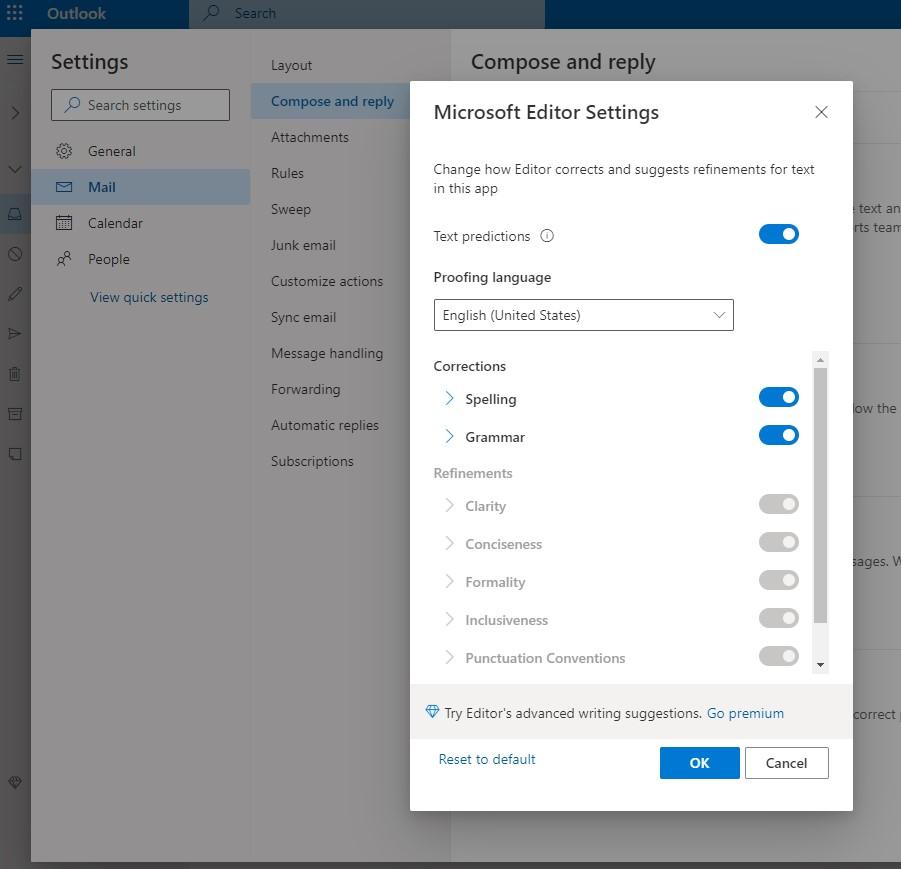This screenshot has width=901, height=869.
Task: Expand the Grammar options chevron
Action: click(x=449, y=436)
